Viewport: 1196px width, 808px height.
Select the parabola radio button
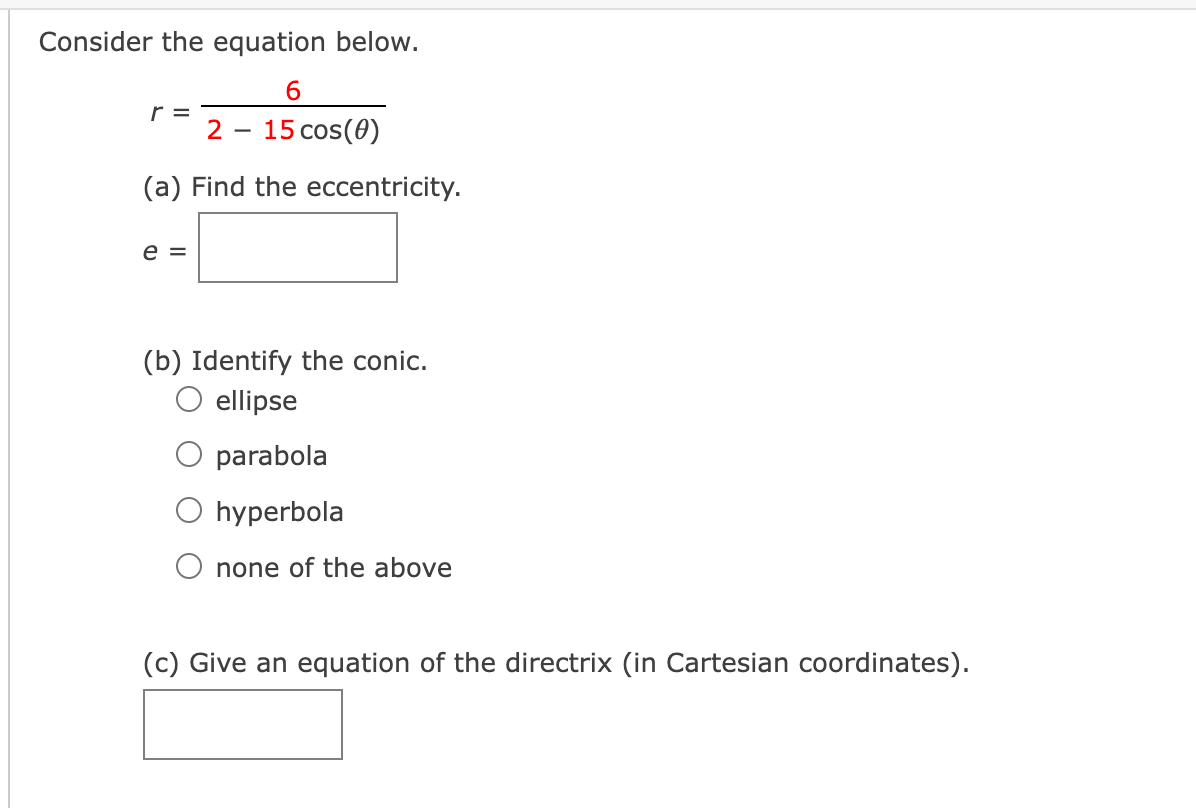[189, 455]
